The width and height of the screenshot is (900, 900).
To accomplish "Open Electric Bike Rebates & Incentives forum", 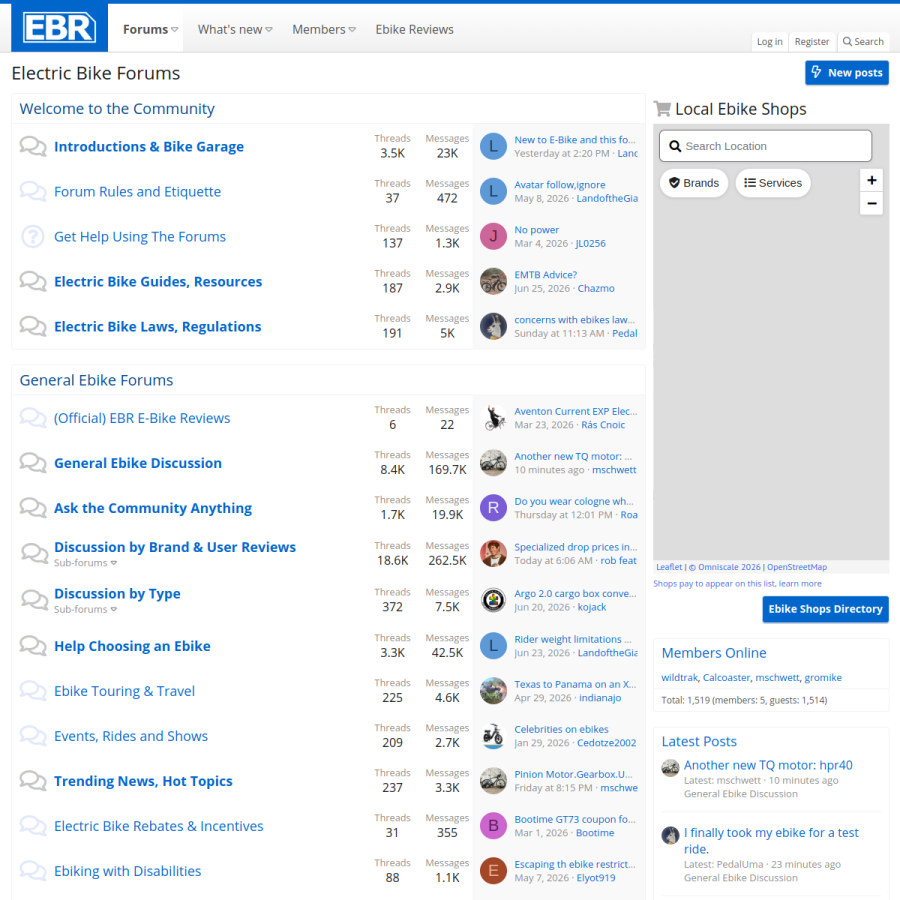I will (x=158, y=826).
